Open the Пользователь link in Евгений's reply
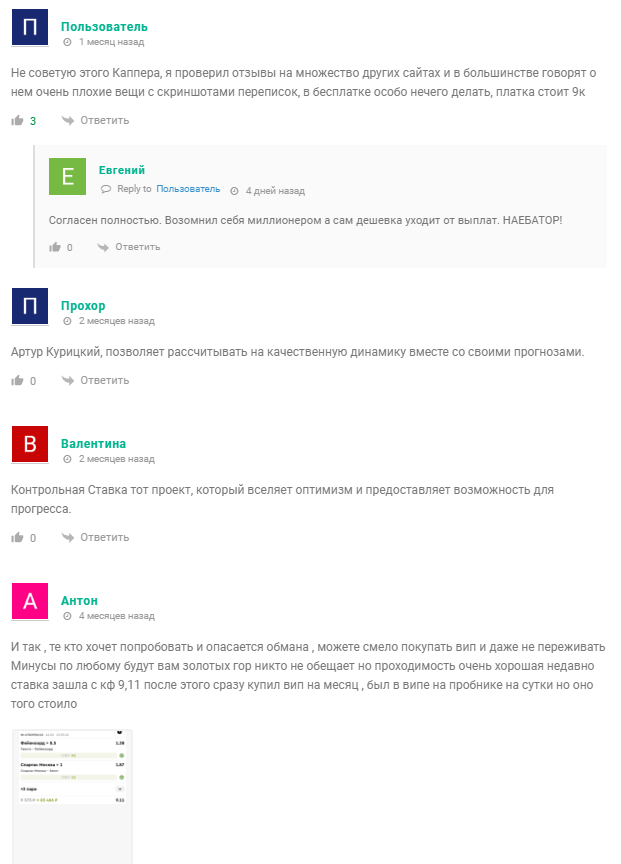This screenshot has width=621, height=864. pos(188,189)
